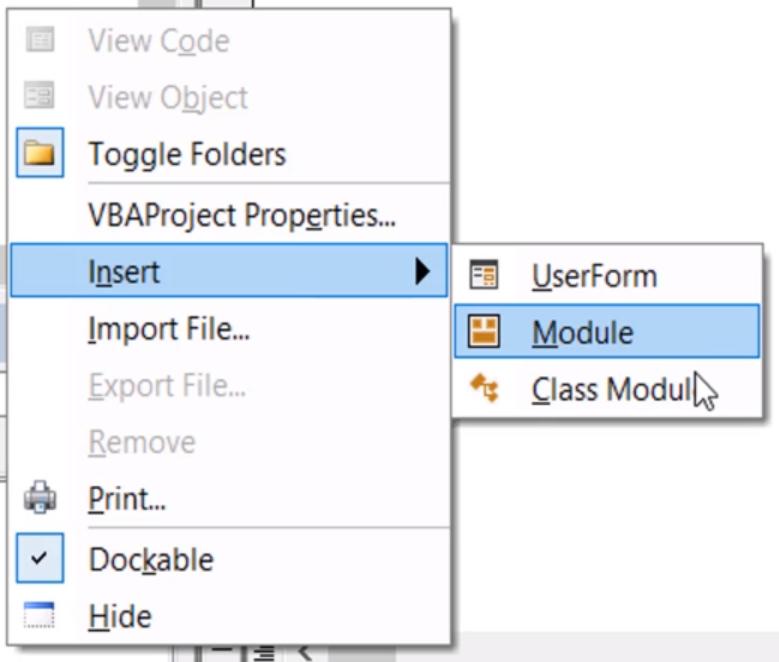Click the orange Module icon
The width and height of the screenshot is (779, 662).
[x=484, y=332]
